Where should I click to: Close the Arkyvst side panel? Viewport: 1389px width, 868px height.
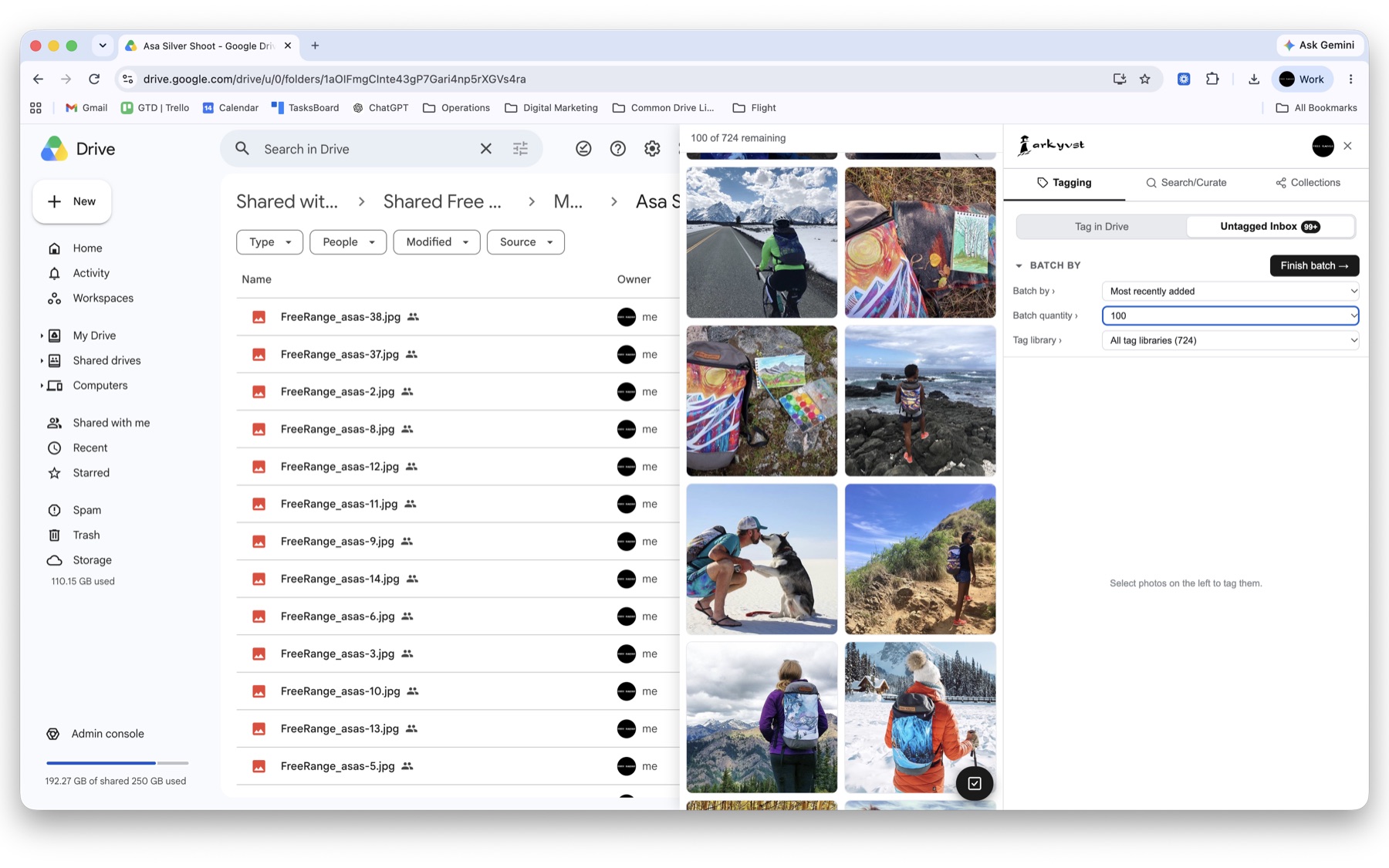click(1347, 146)
